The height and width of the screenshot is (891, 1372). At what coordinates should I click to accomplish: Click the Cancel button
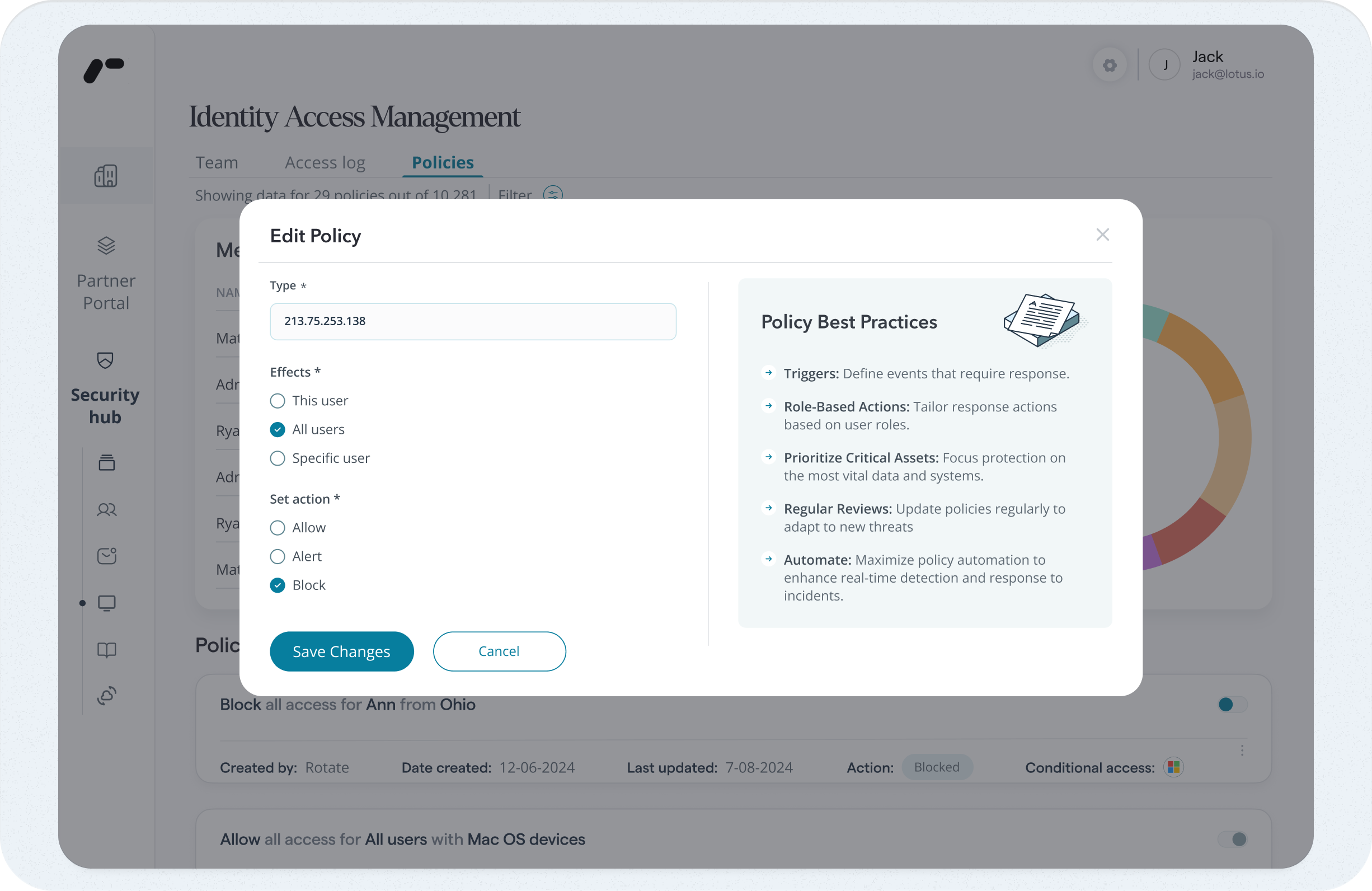pos(499,651)
